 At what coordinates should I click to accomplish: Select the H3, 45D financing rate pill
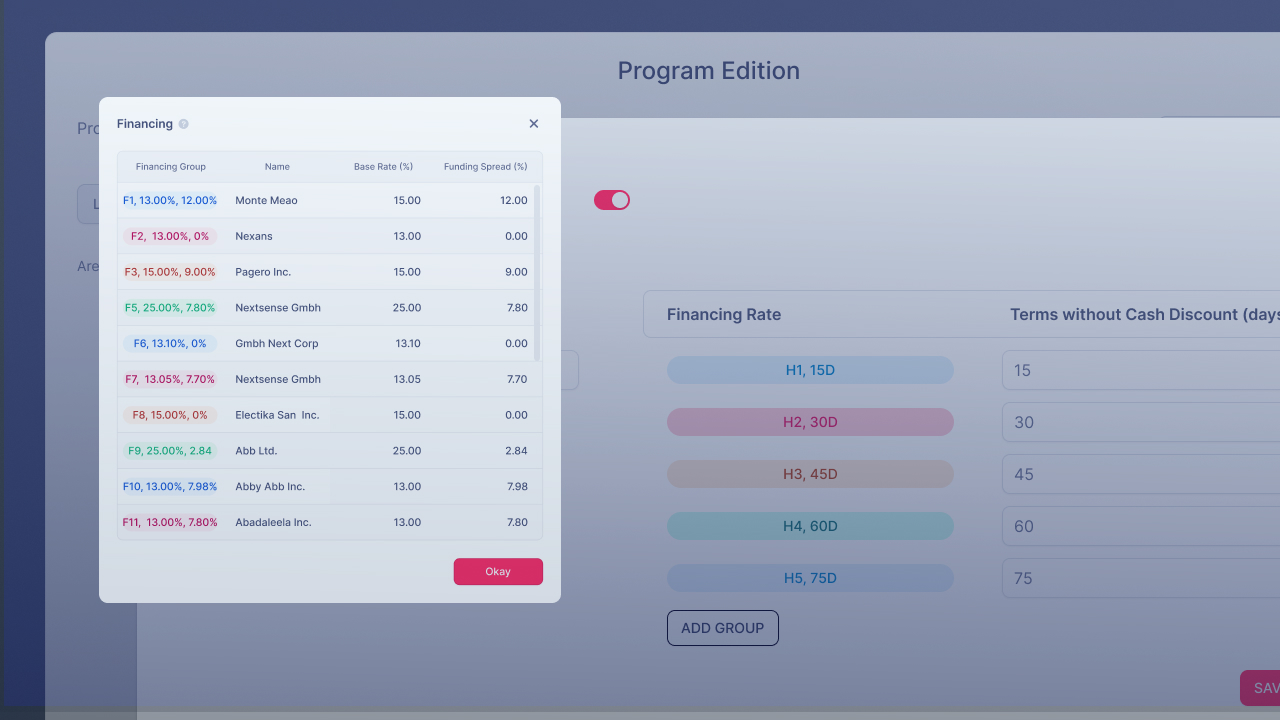point(810,474)
